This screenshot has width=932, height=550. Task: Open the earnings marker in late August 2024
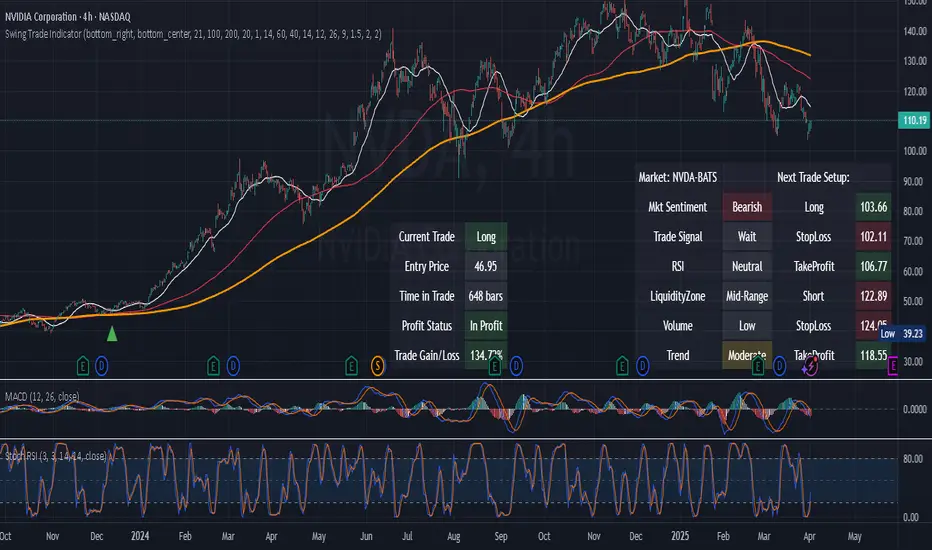pos(495,366)
